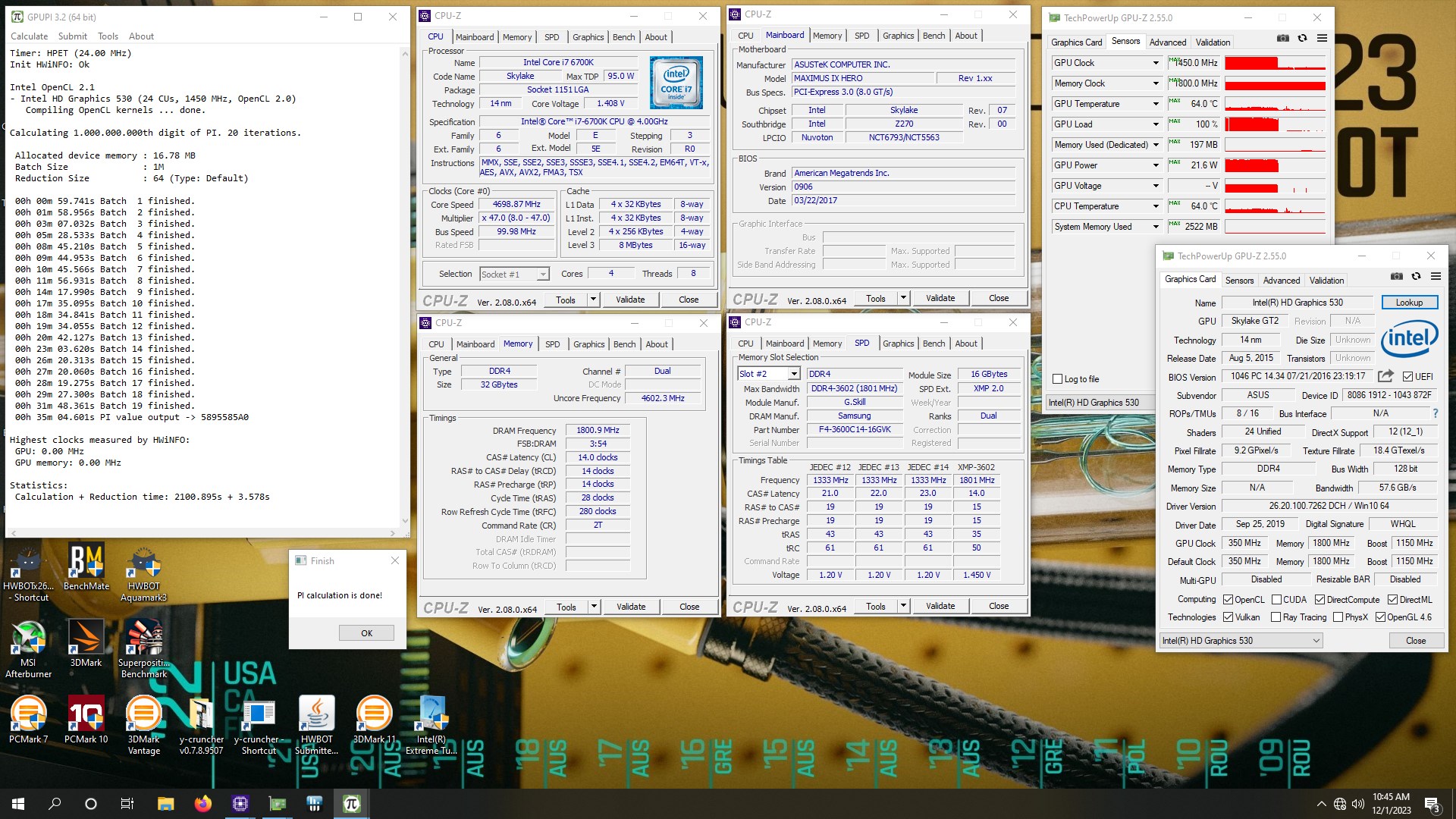This screenshot has width=1456, height=819.
Task: Click GPUPI pi icon in taskbar
Action: pyautogui.click(x=351, y=804)
